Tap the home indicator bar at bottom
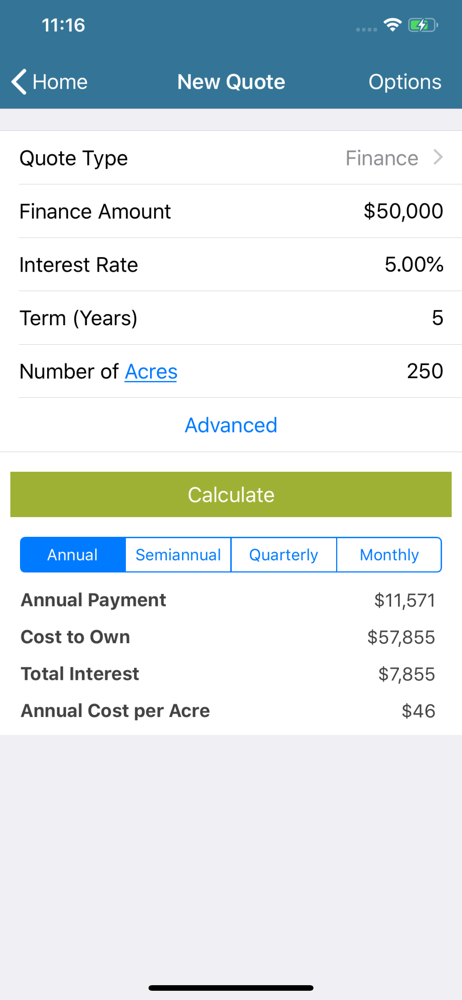 coord(231,988)
